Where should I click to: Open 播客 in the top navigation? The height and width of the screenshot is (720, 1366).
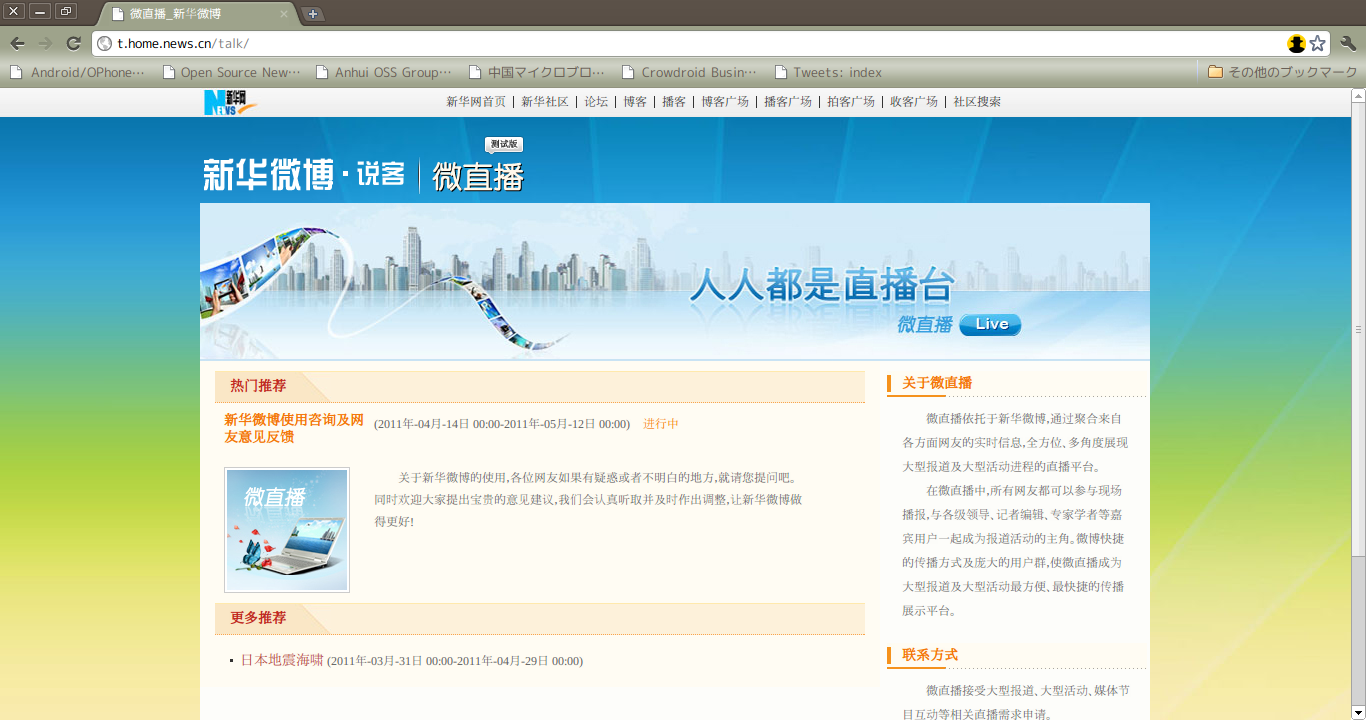tap(674, 102)
